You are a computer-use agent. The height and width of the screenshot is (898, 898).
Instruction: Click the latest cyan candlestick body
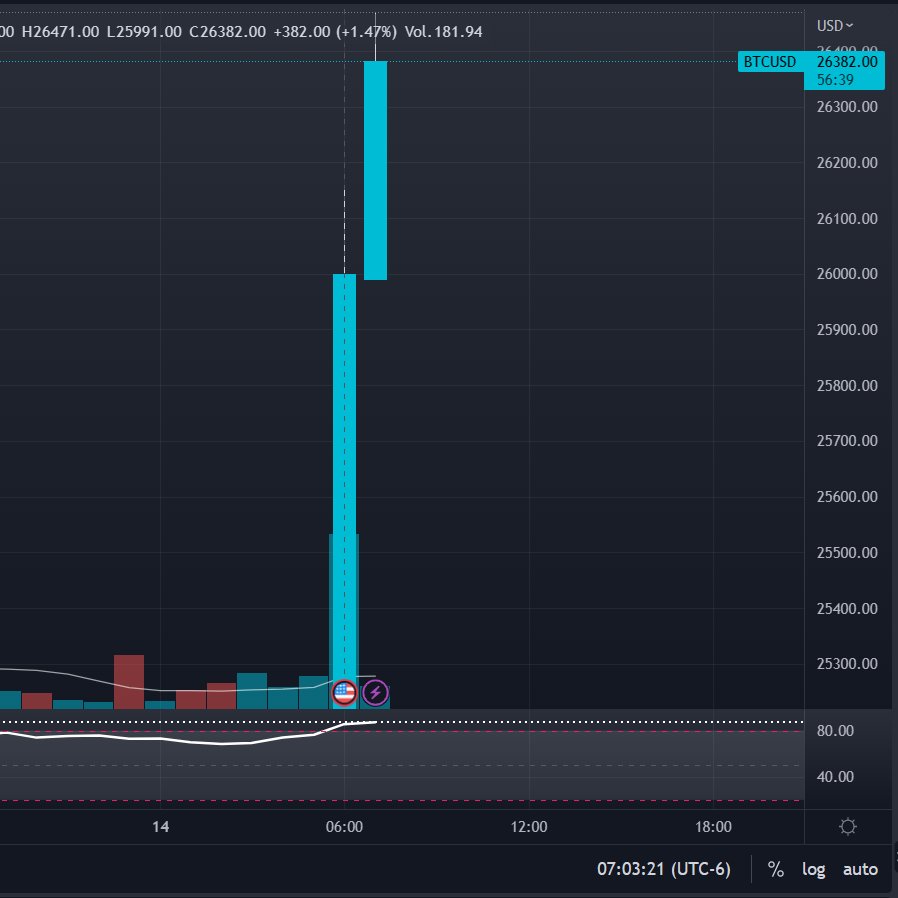(x=375, y=170)
